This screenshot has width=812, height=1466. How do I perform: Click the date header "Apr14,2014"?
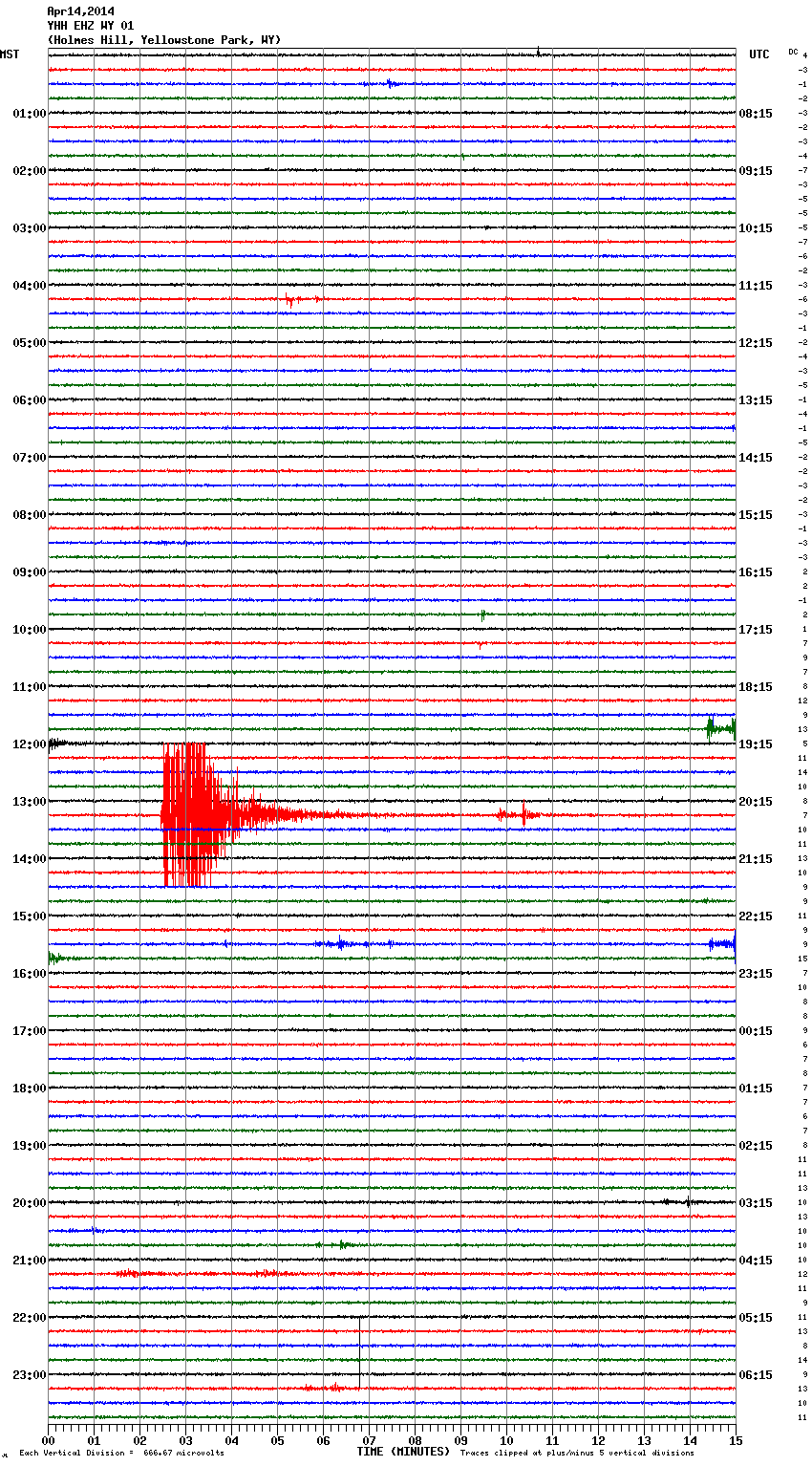point(80,11)
